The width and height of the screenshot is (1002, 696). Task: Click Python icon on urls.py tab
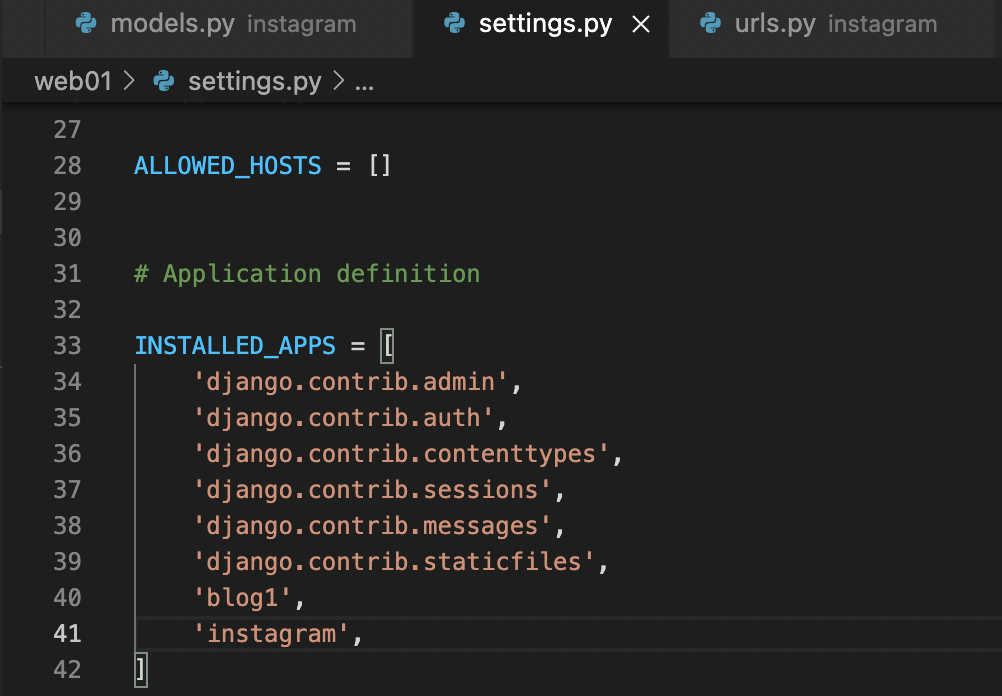pos(710,24)
